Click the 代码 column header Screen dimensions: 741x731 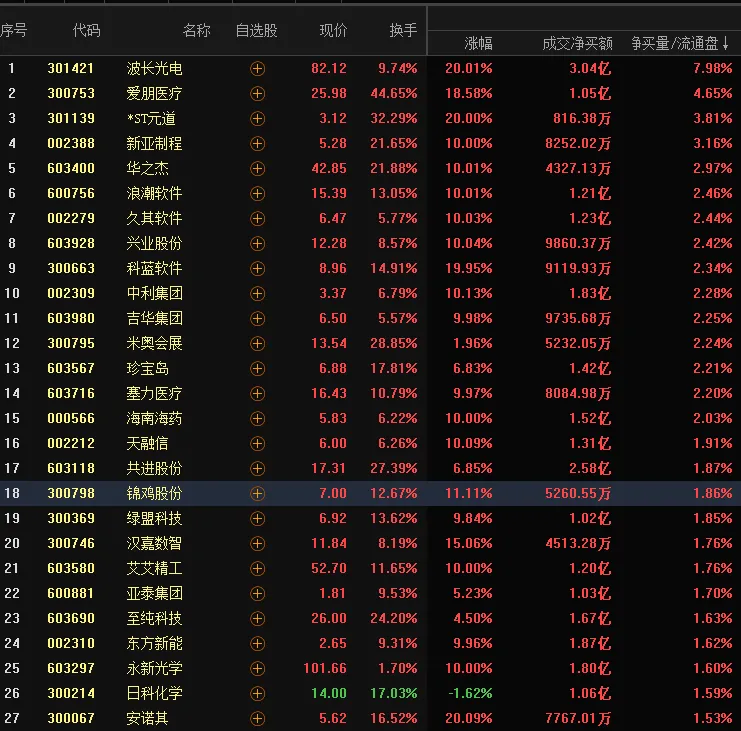click(86, 30)
